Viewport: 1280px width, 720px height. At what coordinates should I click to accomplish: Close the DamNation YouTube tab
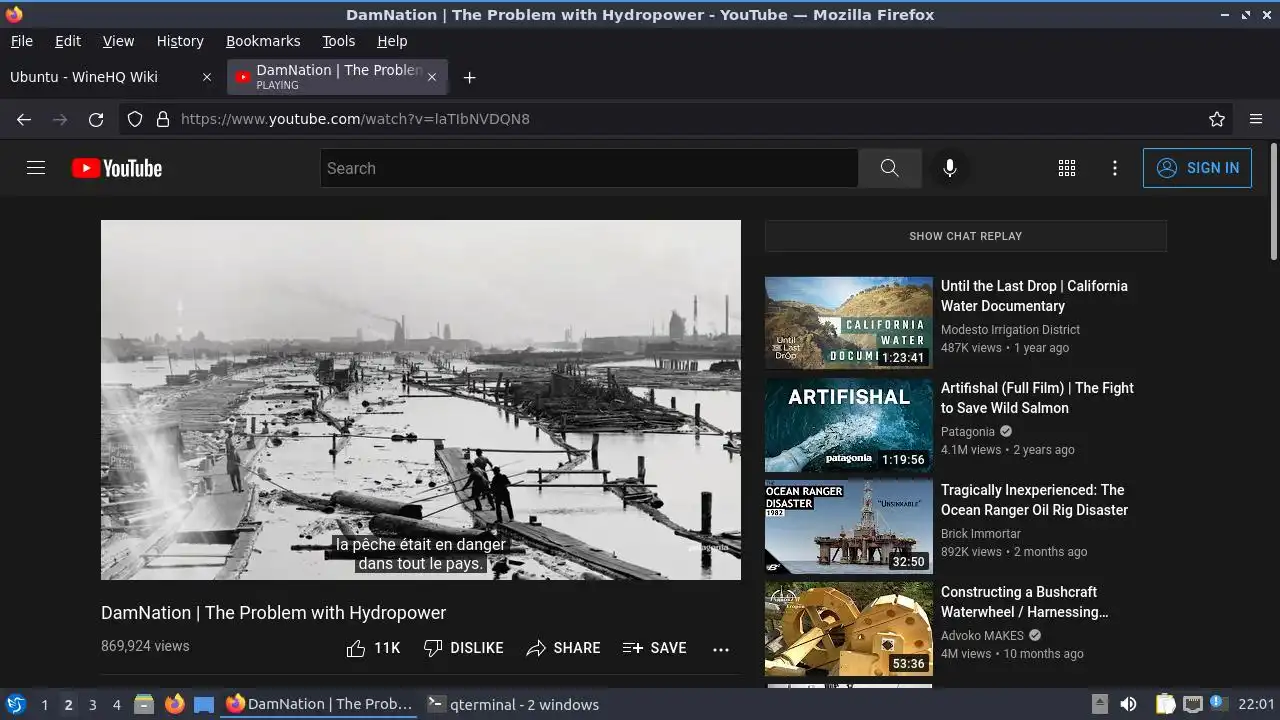pyautogui.click(x=432, y=77)
